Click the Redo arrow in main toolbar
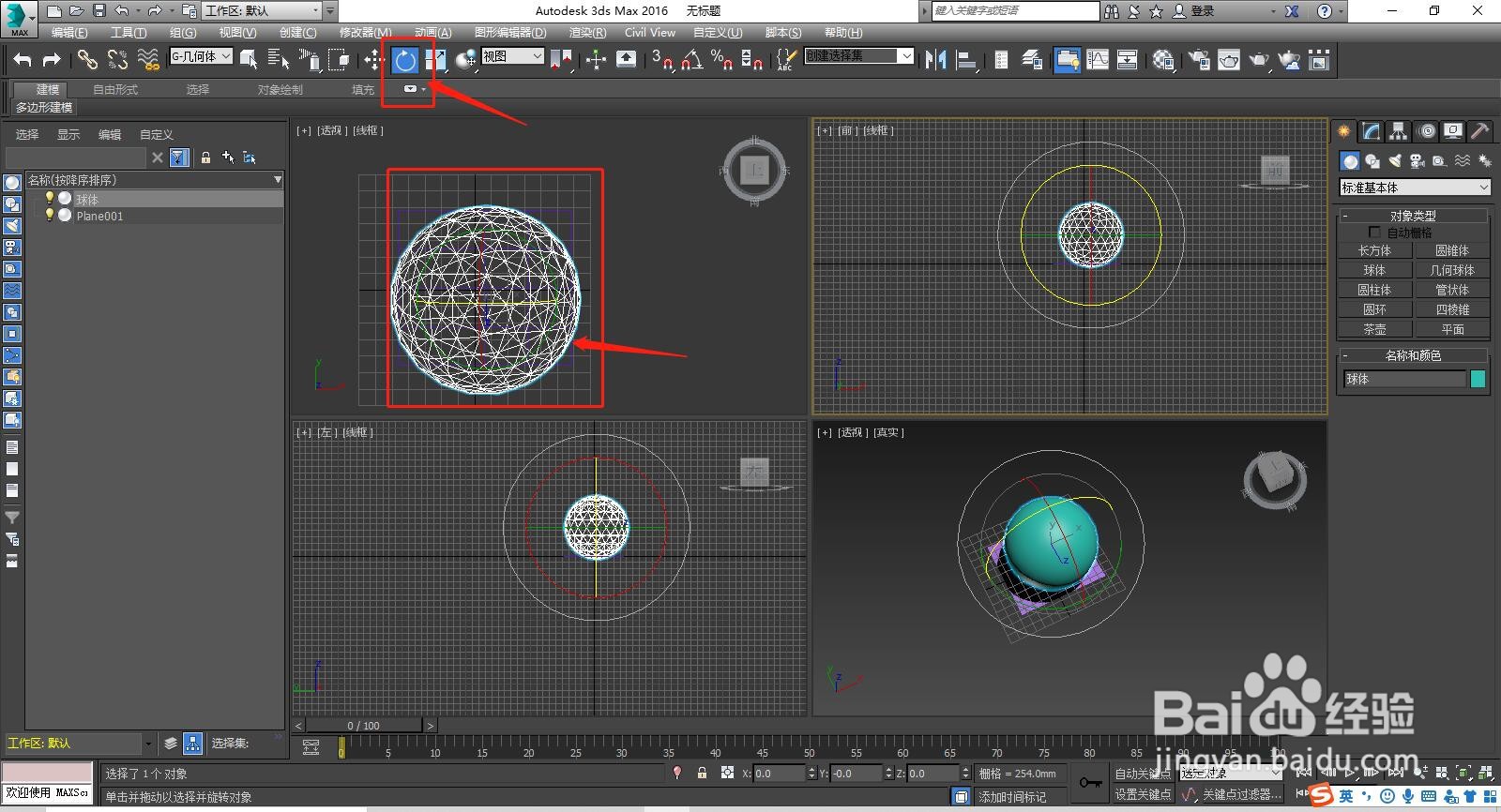1501x812 pixels. (x=52, y=60)
